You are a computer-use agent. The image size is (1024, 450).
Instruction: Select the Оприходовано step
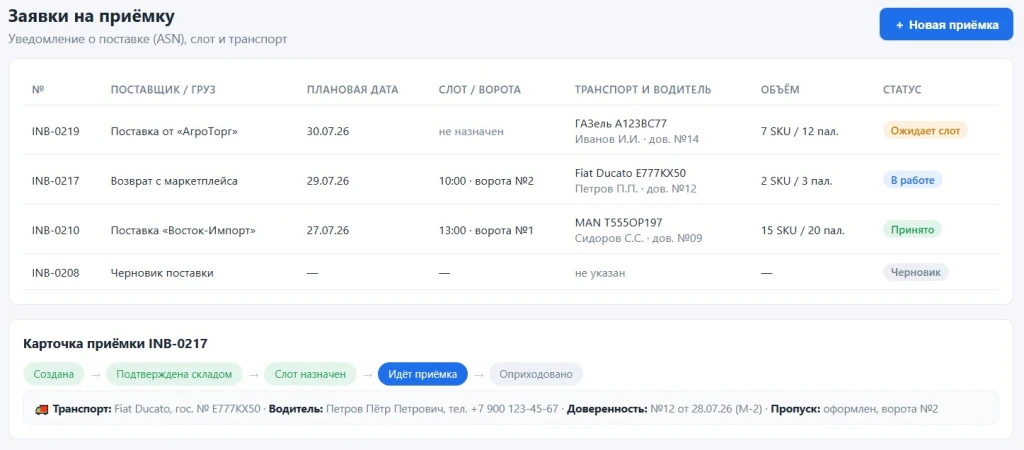pos(536,374)
